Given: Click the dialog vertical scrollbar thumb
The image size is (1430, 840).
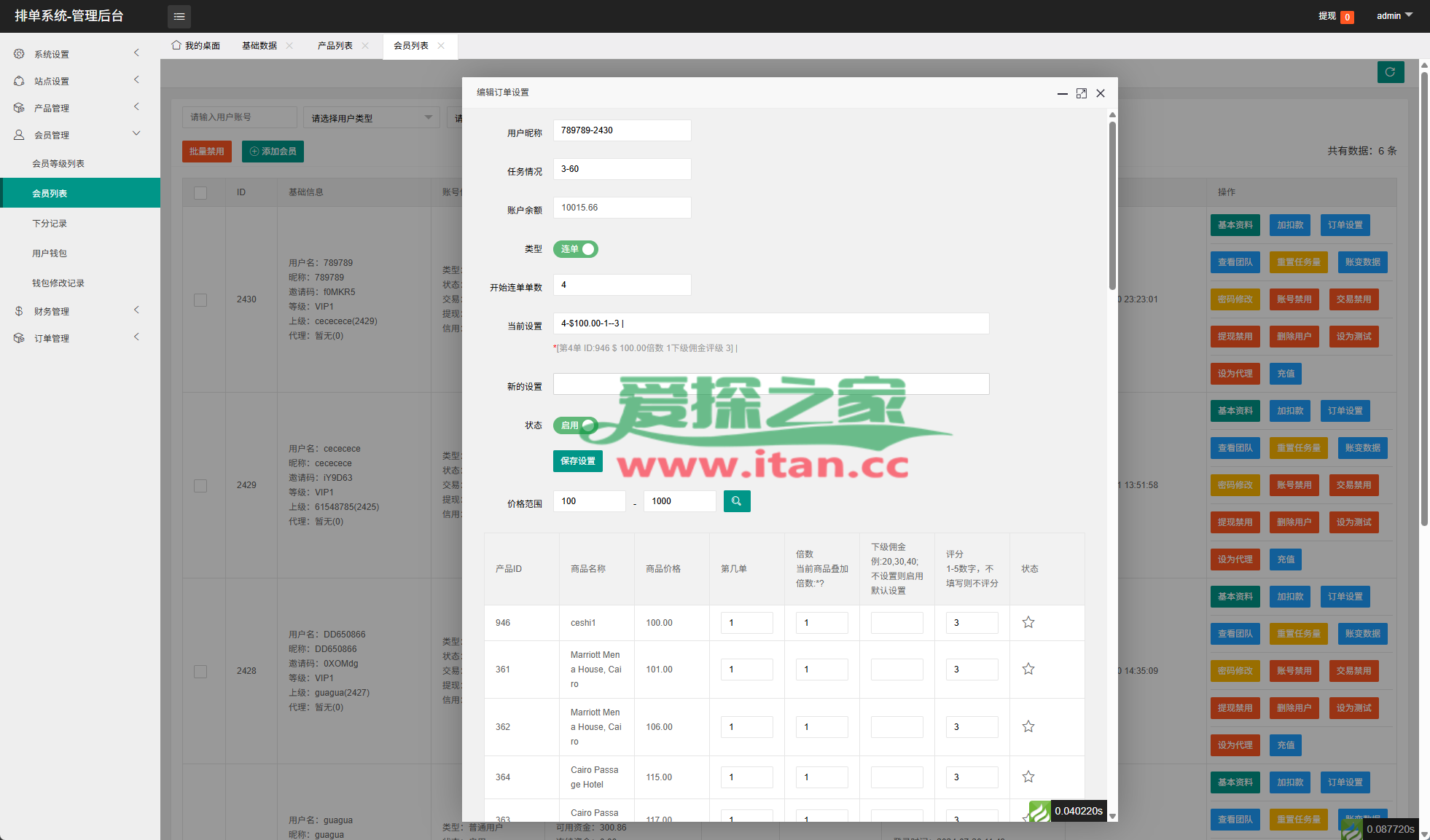Looking at the screenshot, I should [x=1113, y=204].
